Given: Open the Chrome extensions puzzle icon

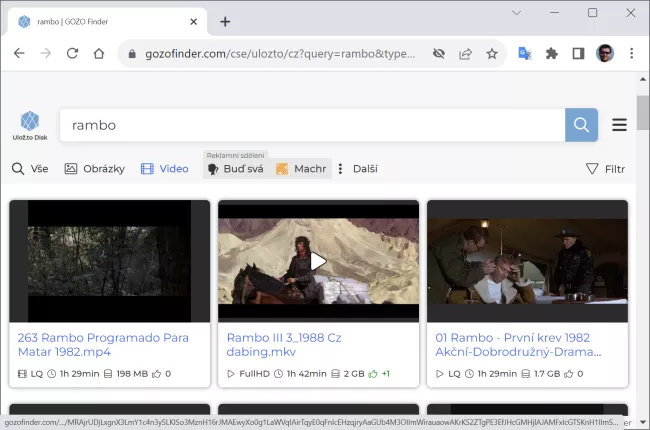Looking at the screenshot, I should (x=551, y=53).
